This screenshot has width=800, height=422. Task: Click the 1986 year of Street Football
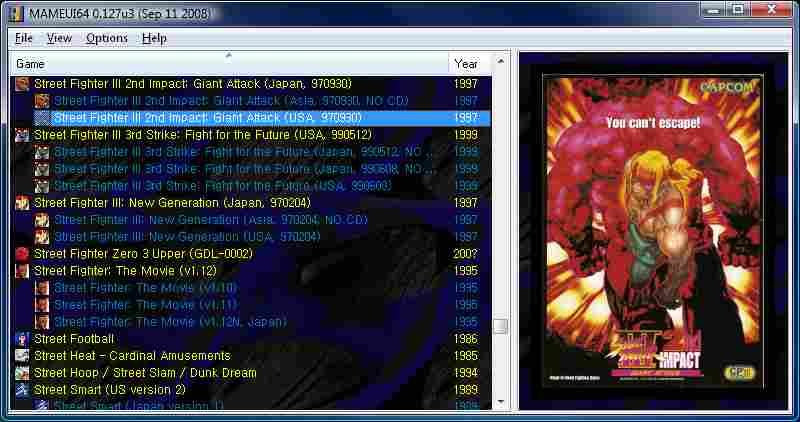[465, 339]
